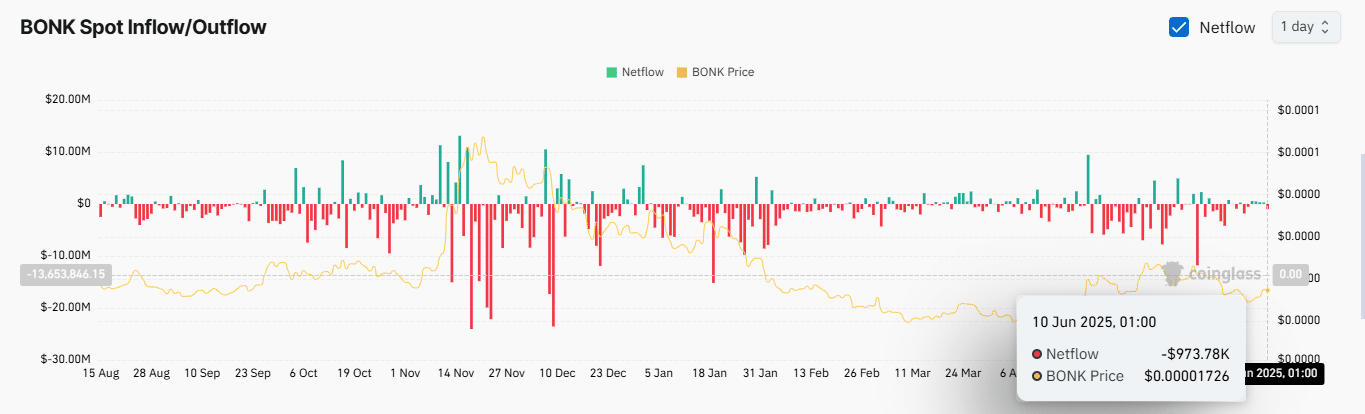
Task: Click the BONK Spot Inflow/Outflow title
Action: tap(144, 27)
